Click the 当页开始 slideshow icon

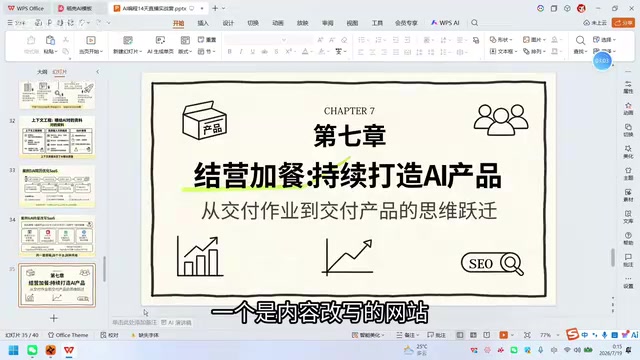tap(91, 40)
